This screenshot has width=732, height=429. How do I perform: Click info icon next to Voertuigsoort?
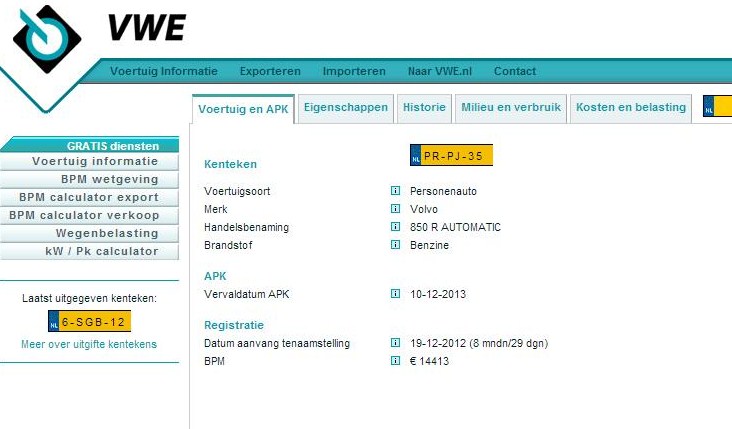click(395, 191)
